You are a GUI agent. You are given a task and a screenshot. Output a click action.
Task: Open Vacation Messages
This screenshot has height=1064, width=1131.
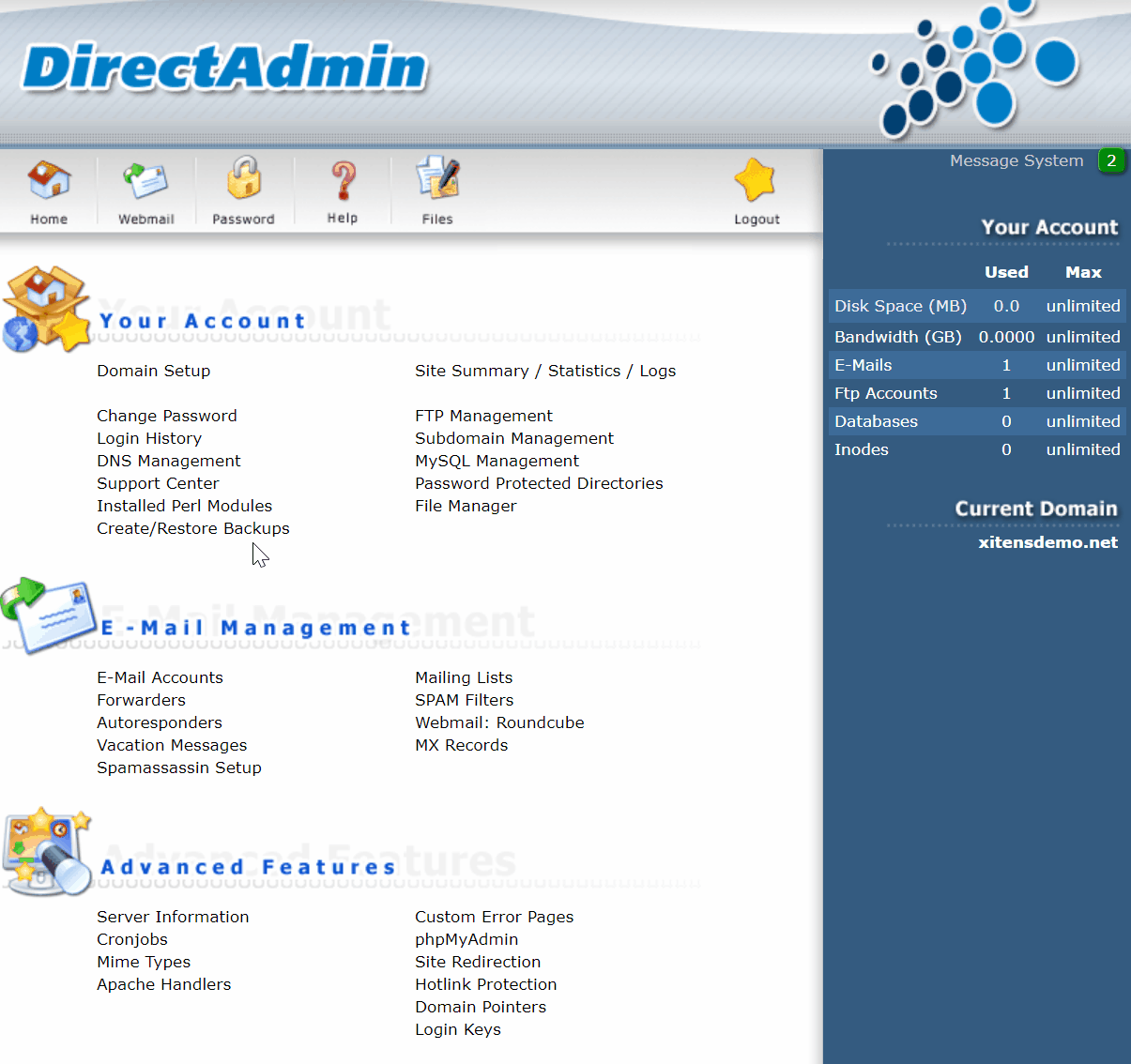pos(172,745)
